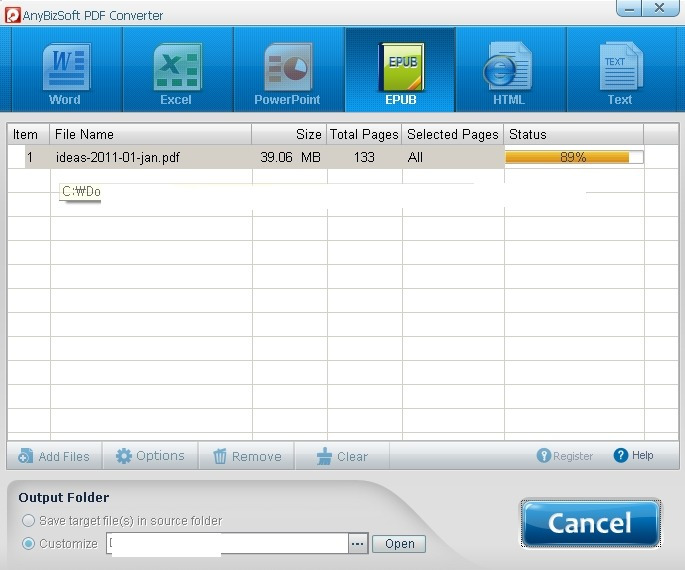
Task: Choose the PowerPoint output format icon
Action: (288, 70)
